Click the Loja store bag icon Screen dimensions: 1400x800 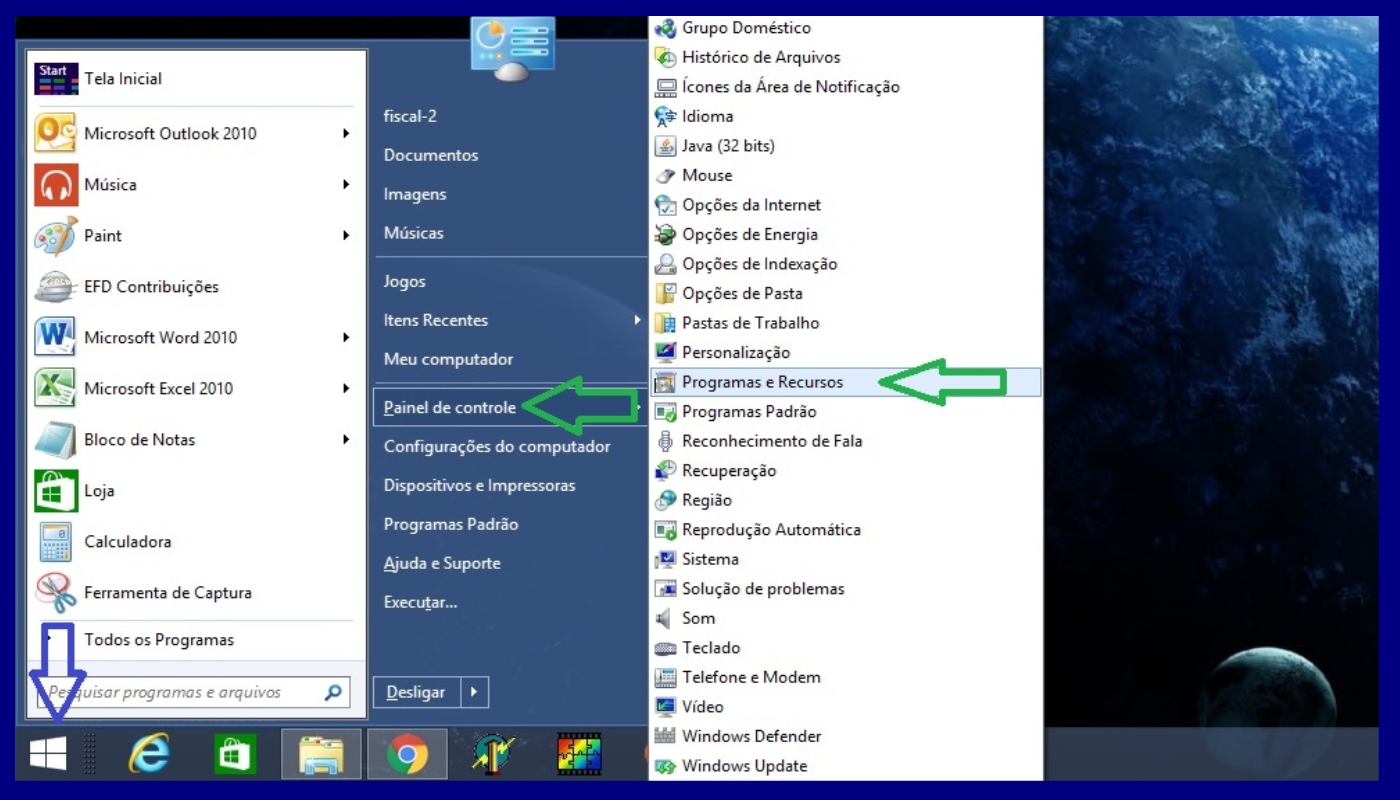(x=56, y=490)
